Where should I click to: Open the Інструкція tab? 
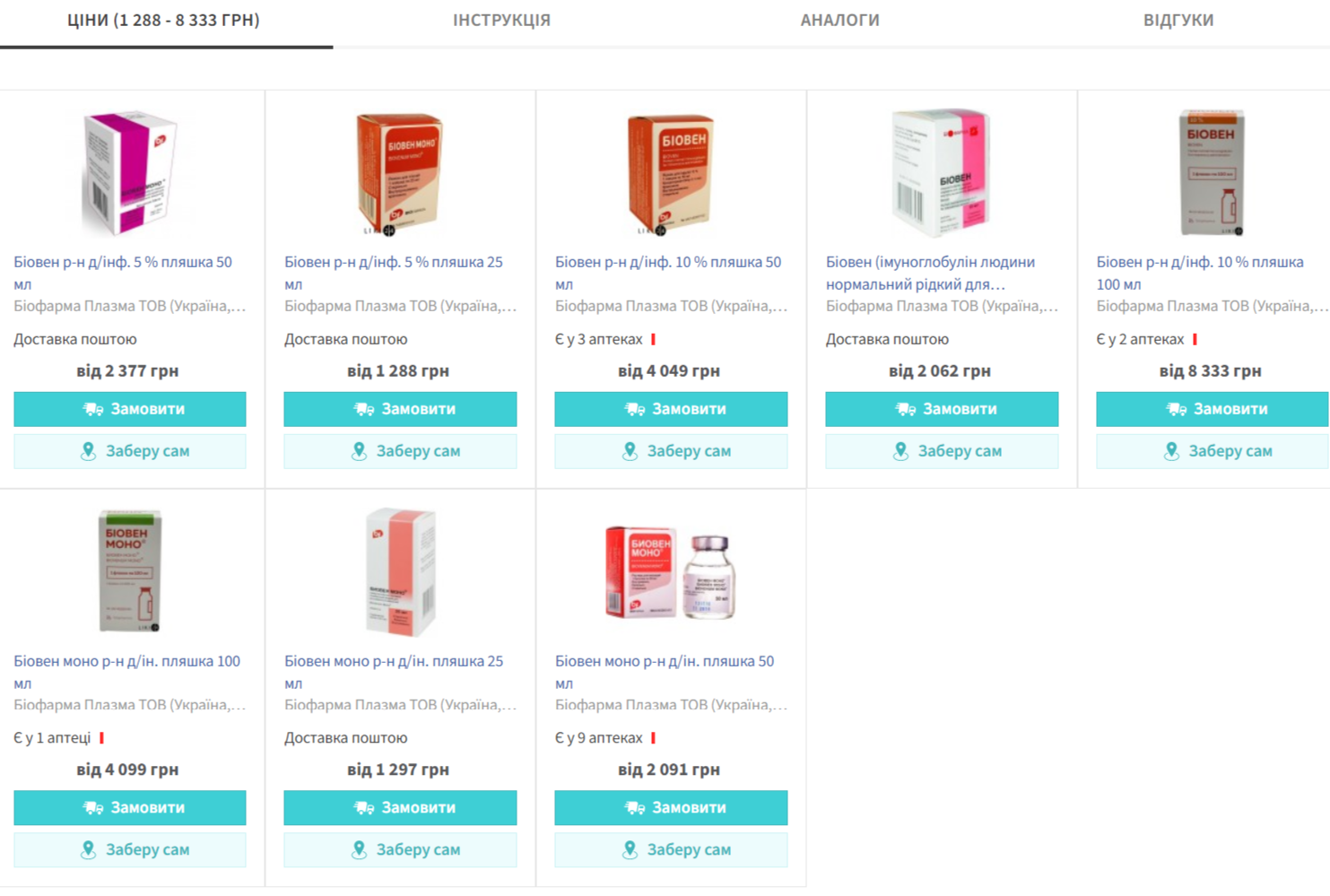(501, 20)
